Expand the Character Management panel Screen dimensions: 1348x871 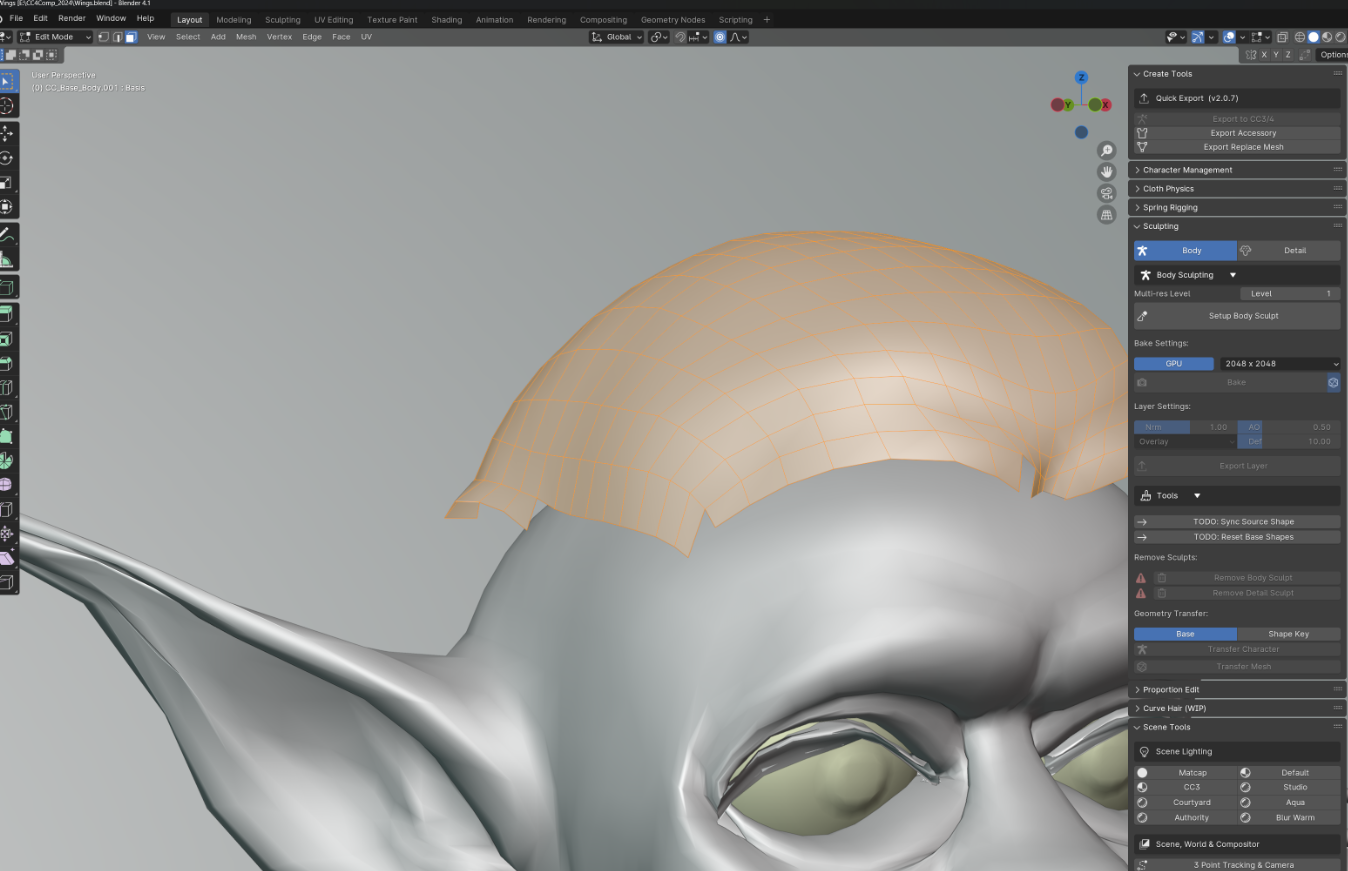[x=1238, y=170]
